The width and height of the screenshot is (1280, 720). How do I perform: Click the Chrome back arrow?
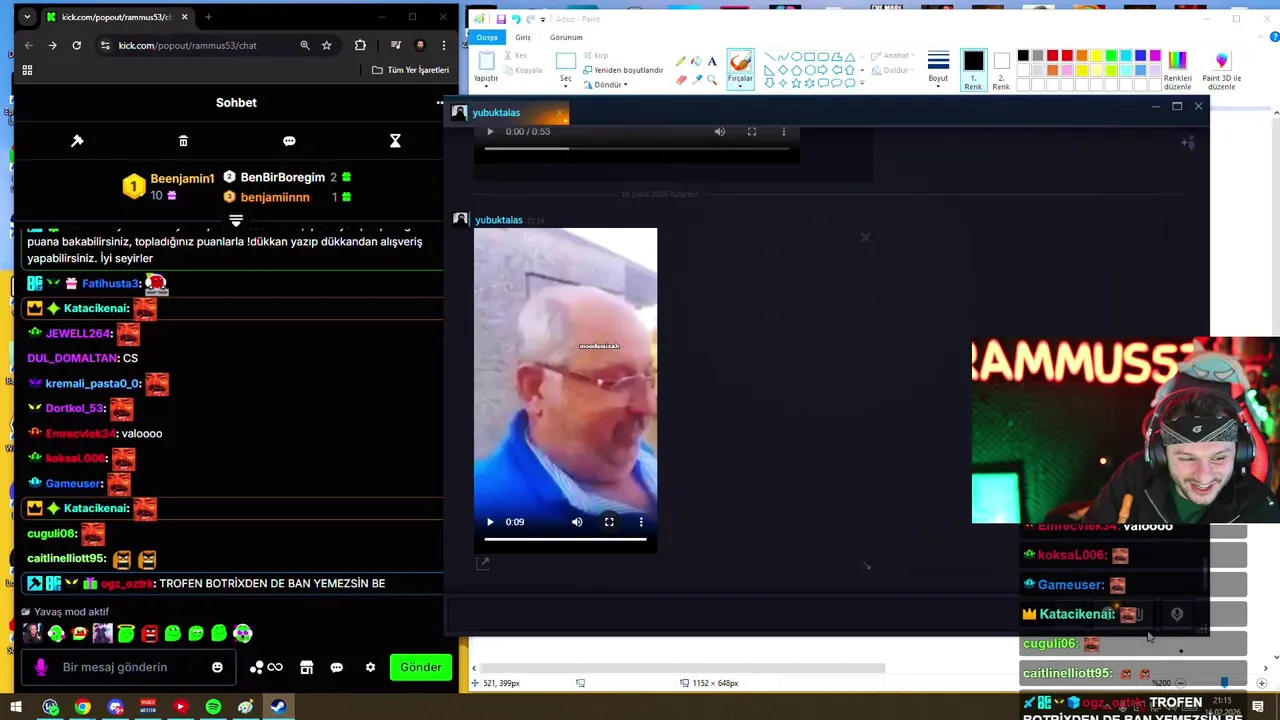pyautogui.click(x=28, y=45)
